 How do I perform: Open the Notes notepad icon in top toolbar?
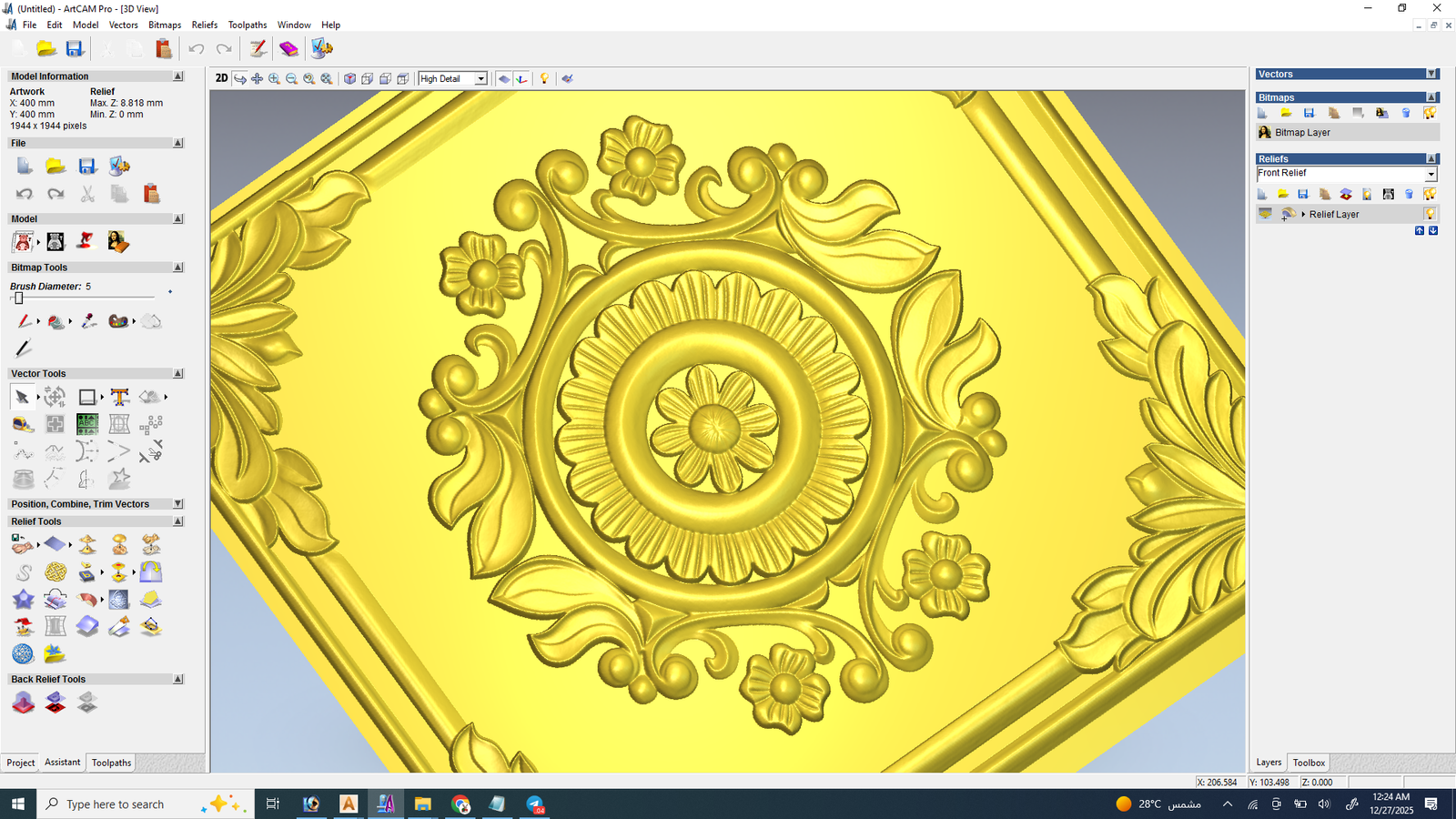(258, 49)
